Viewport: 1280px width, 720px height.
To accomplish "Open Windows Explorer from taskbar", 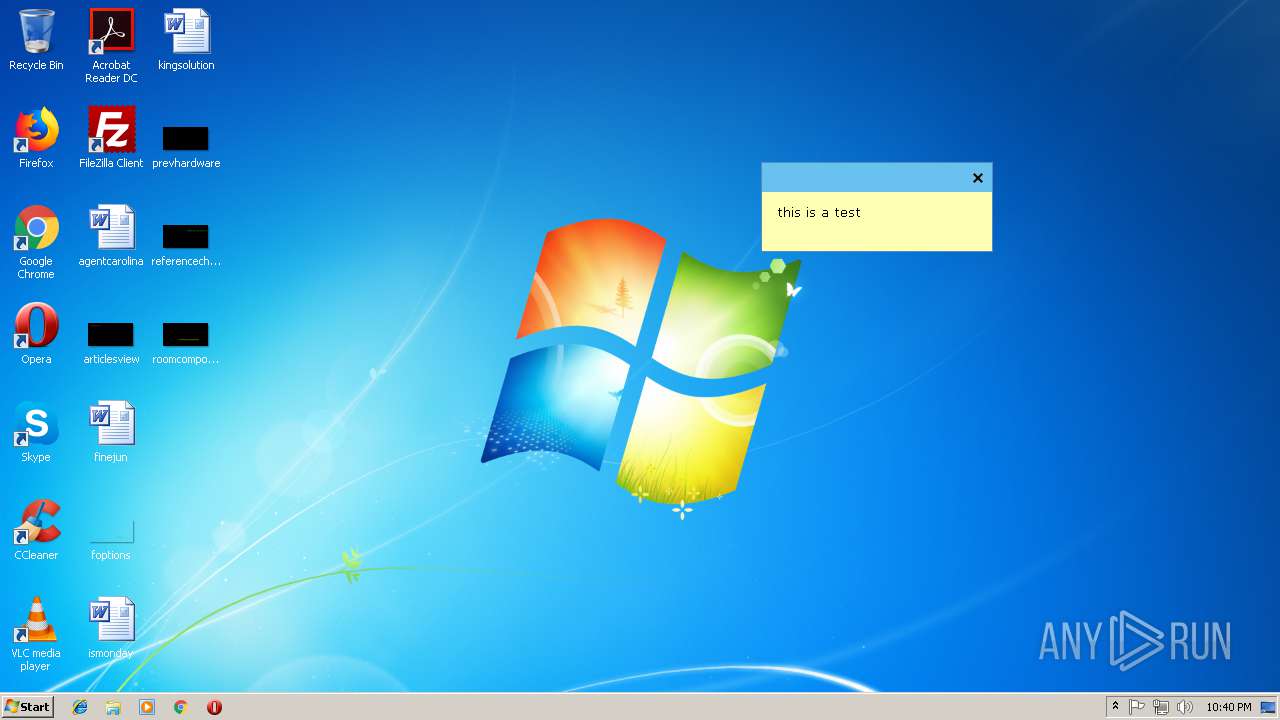I will point(113,707).
